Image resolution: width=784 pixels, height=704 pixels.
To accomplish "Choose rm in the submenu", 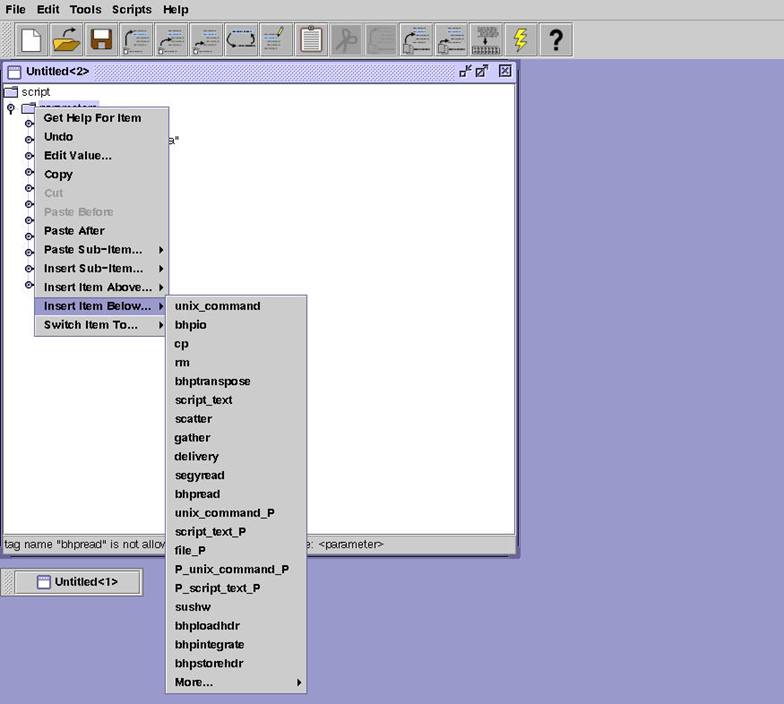I will tap(236, 362).
